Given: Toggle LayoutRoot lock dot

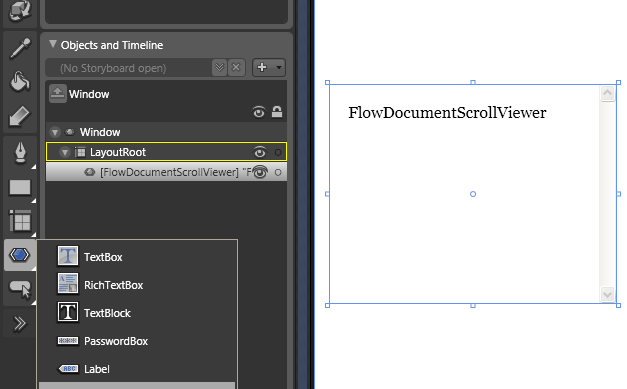Looking at the screenshot, I should point(278,152).
